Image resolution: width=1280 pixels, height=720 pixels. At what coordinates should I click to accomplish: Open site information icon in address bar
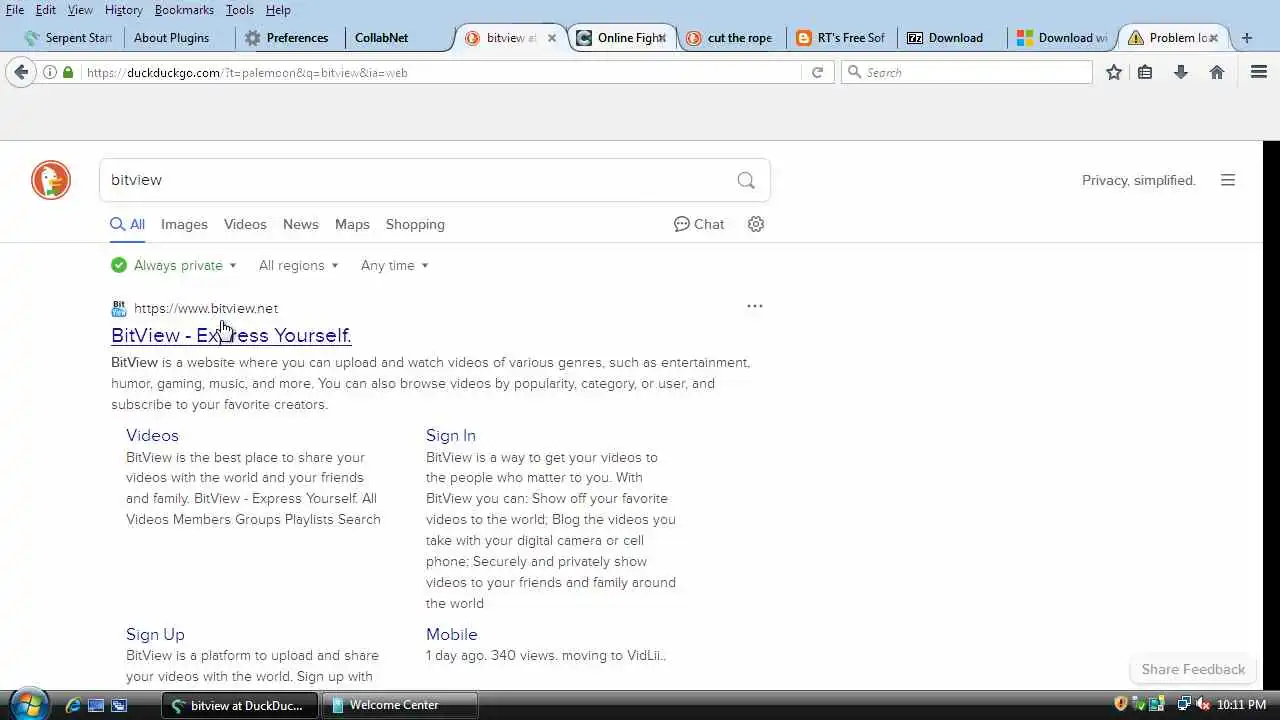pyautogui.click(x=50, y=72)
